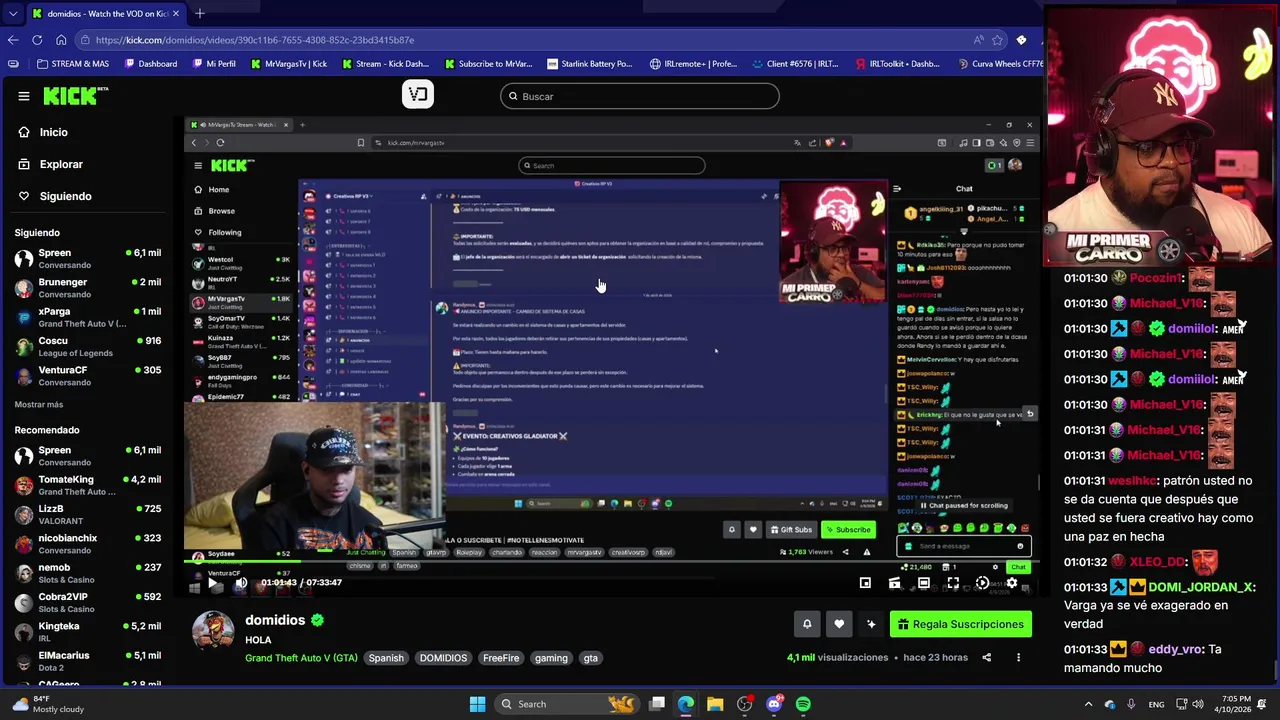The height and width of the screenshot is (720, 1280).
Task: Toggle theater mode on the VOD player
Action: (x=923, y=583)
